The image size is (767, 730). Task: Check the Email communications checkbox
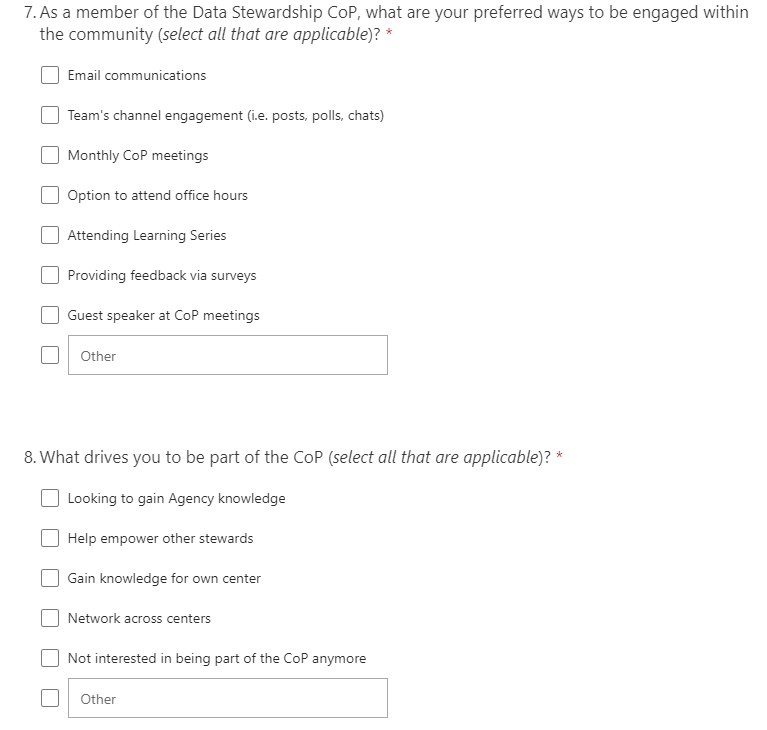click(50, 76)
